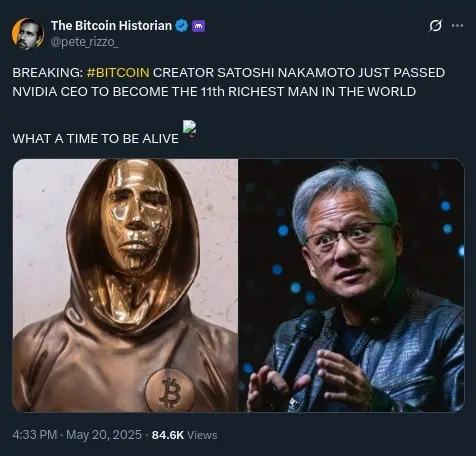Select the display name The Bitcoin Historian
This screenshot has width=476, height=456.
111,26
